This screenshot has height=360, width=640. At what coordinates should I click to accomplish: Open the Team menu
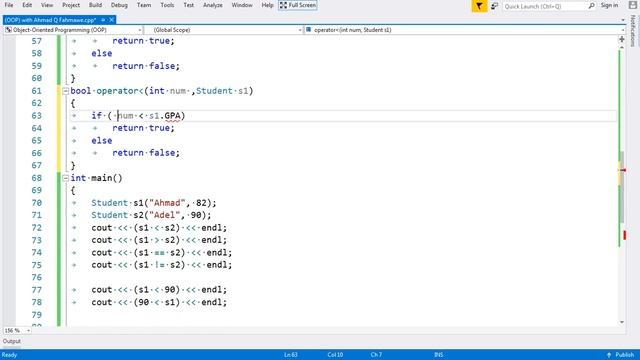pyautogui.click(x=144, y=5)
